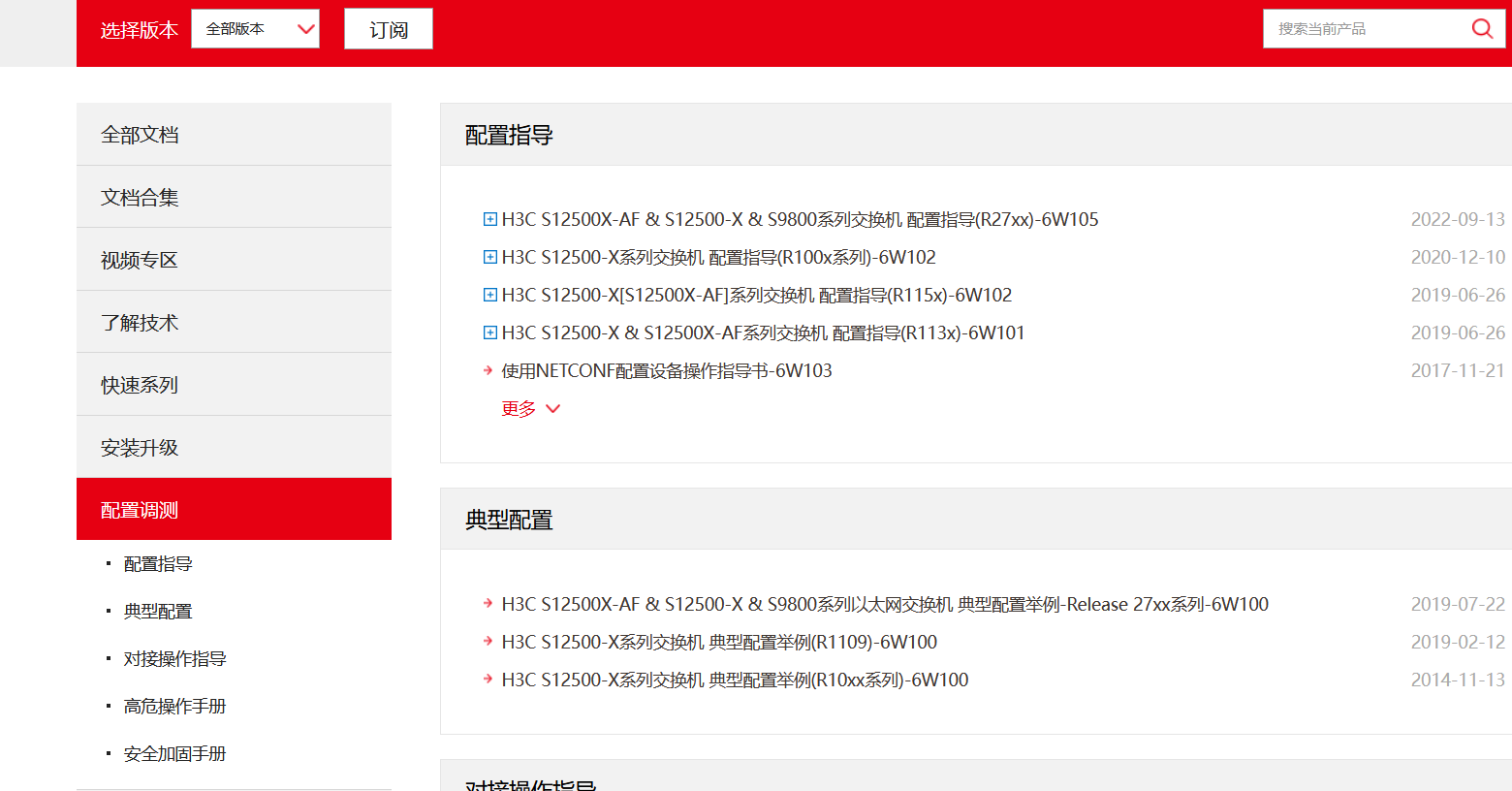Click the 典型配置 section heading
1512x791 pixels.
point(509,521)
